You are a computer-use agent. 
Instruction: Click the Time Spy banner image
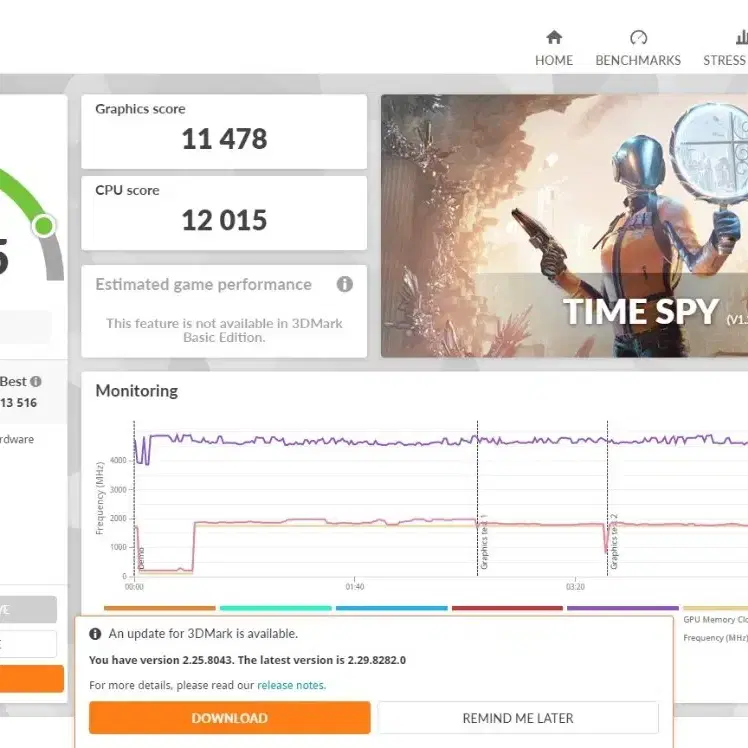(564, 226)
